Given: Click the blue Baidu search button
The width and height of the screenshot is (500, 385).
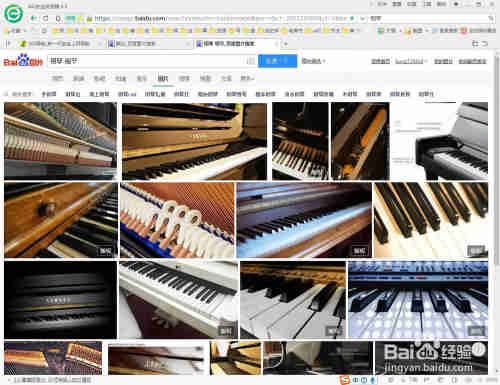Looking at the screenshot, I should coord(277,61).
